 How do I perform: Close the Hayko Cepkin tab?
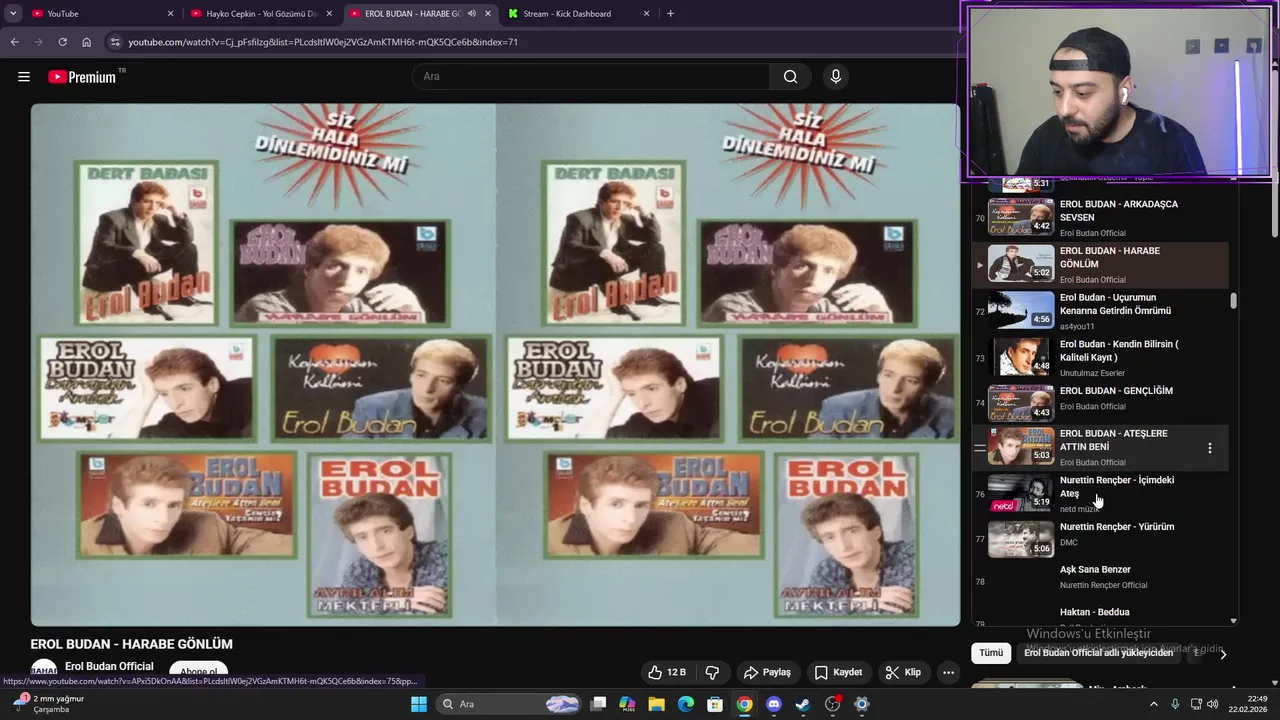(x=329, y=14)
